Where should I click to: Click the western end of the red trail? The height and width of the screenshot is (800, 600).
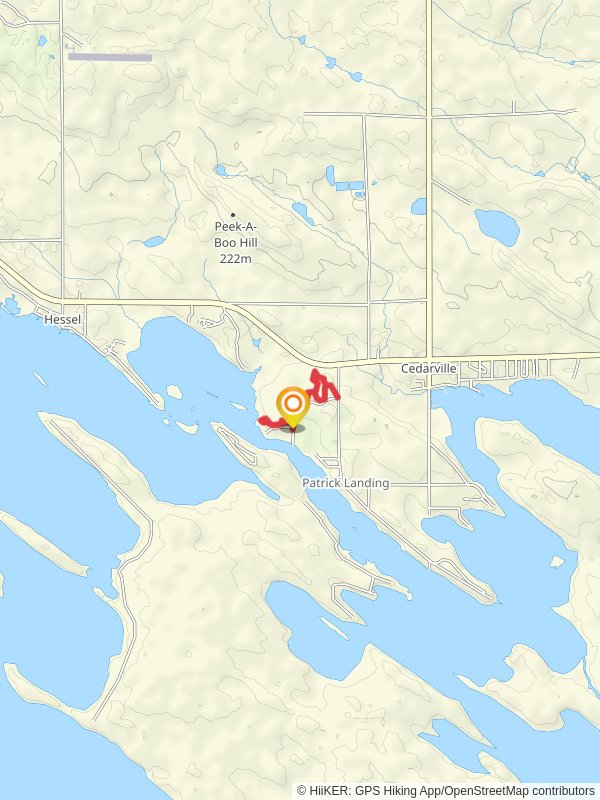[x=264, y=421]
